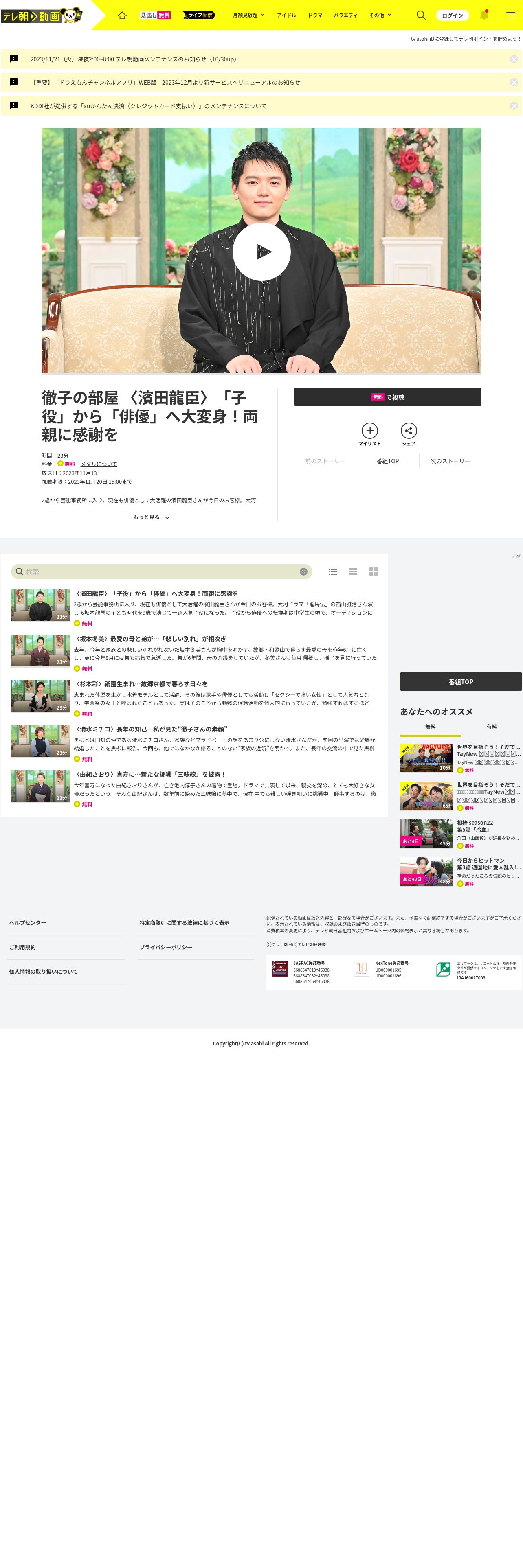Image resolution: width=523 pixels, height=1568 pixels.
Task: Play the 徹子の部屋 video
Action: click(262, 252)
